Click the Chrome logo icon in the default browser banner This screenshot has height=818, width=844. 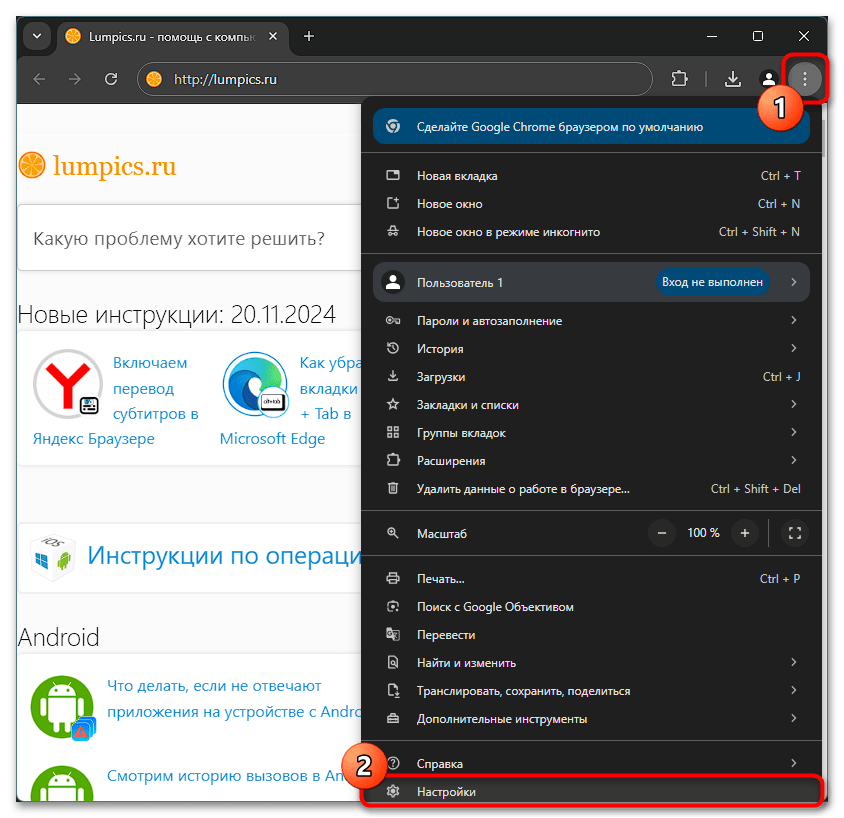coord(393,126)
